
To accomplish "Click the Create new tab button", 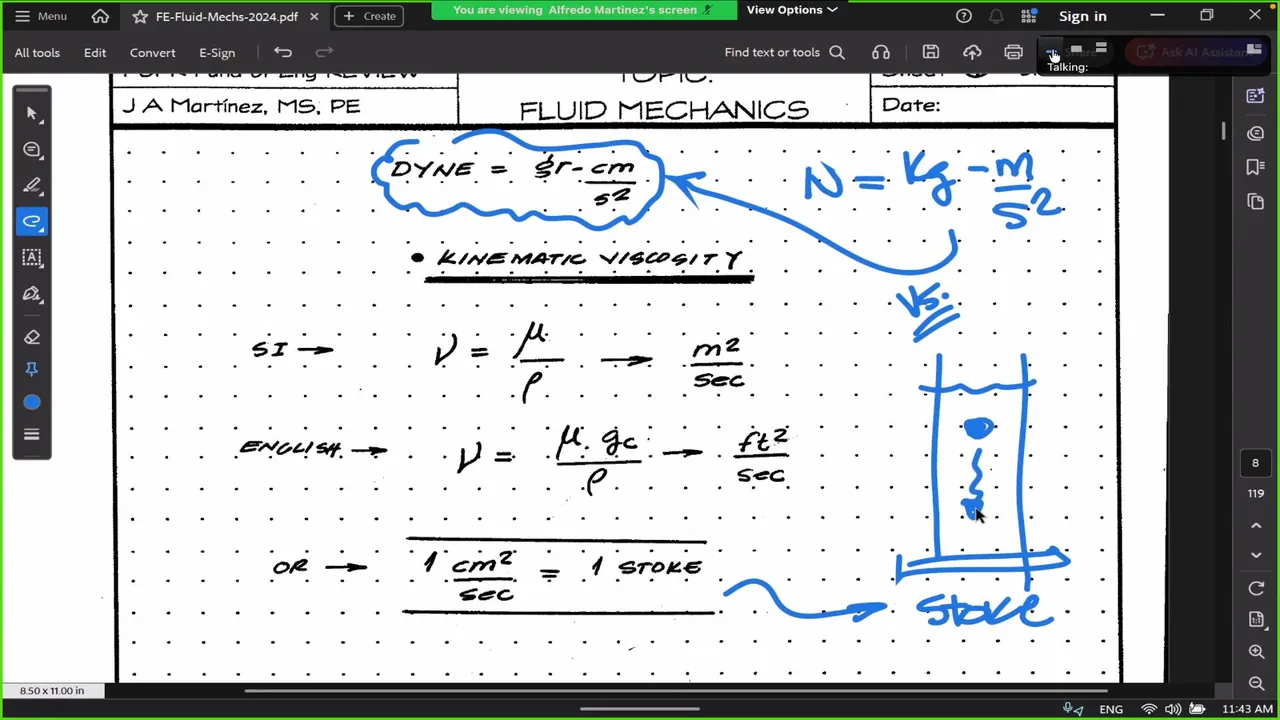I will 370,16.
